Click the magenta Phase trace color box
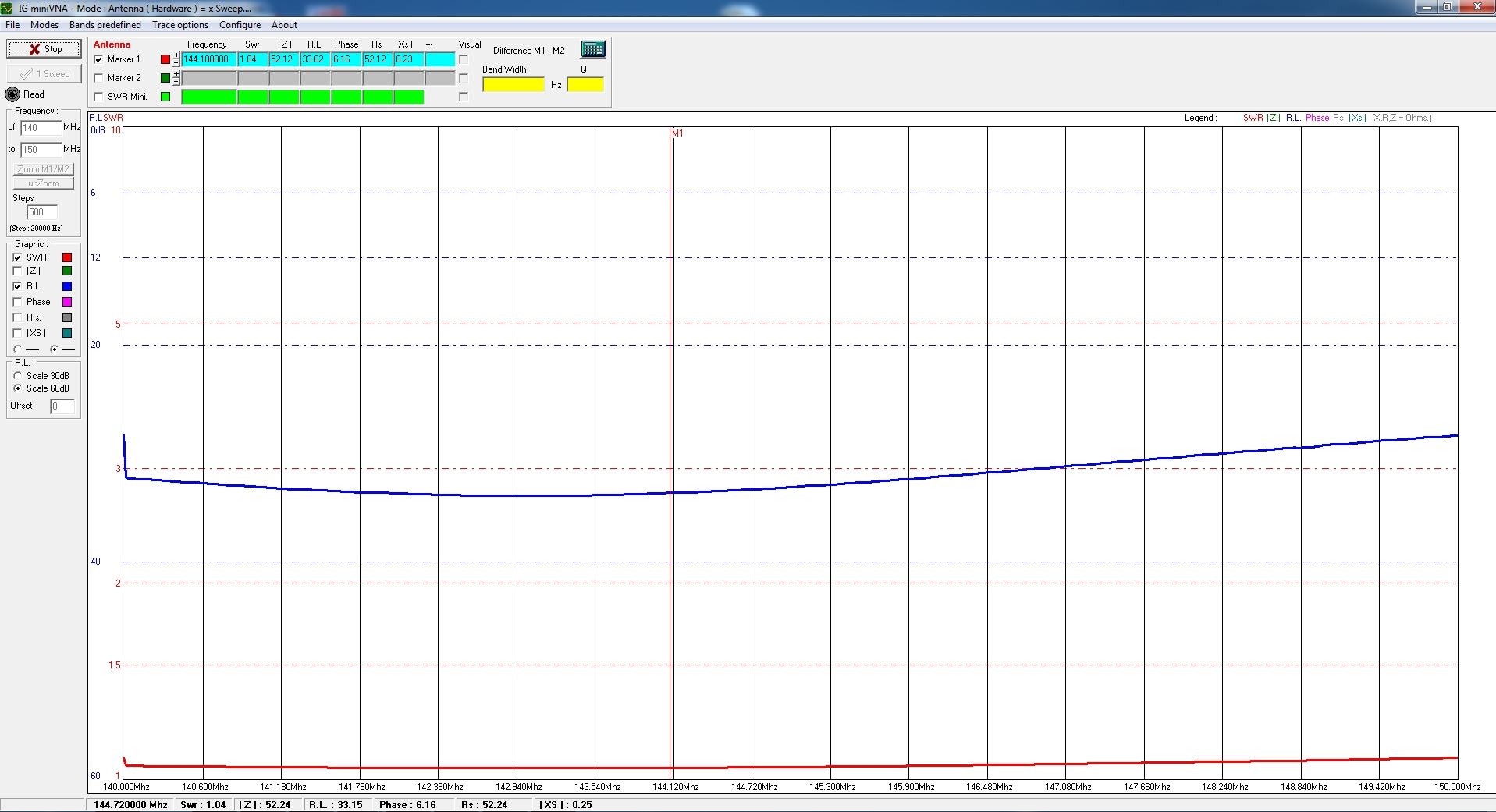Image resolution: width=1496 pixels, height=812 pixels. 67,302
